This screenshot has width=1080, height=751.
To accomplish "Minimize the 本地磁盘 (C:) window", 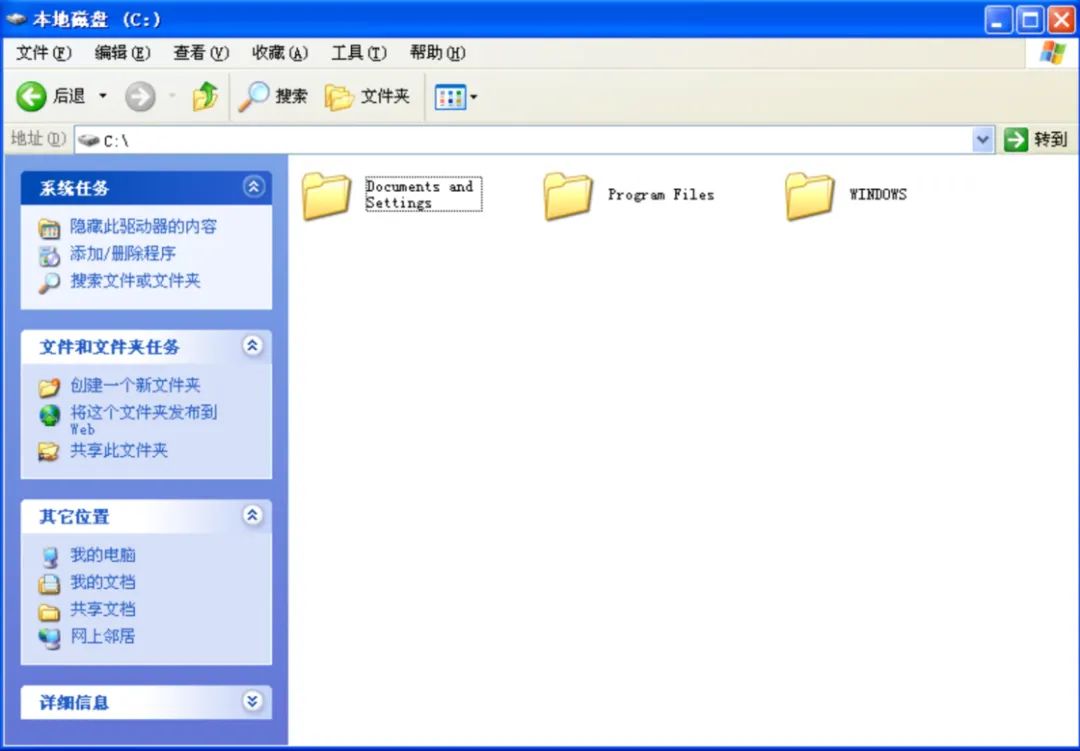I will (x=999, y=19).
